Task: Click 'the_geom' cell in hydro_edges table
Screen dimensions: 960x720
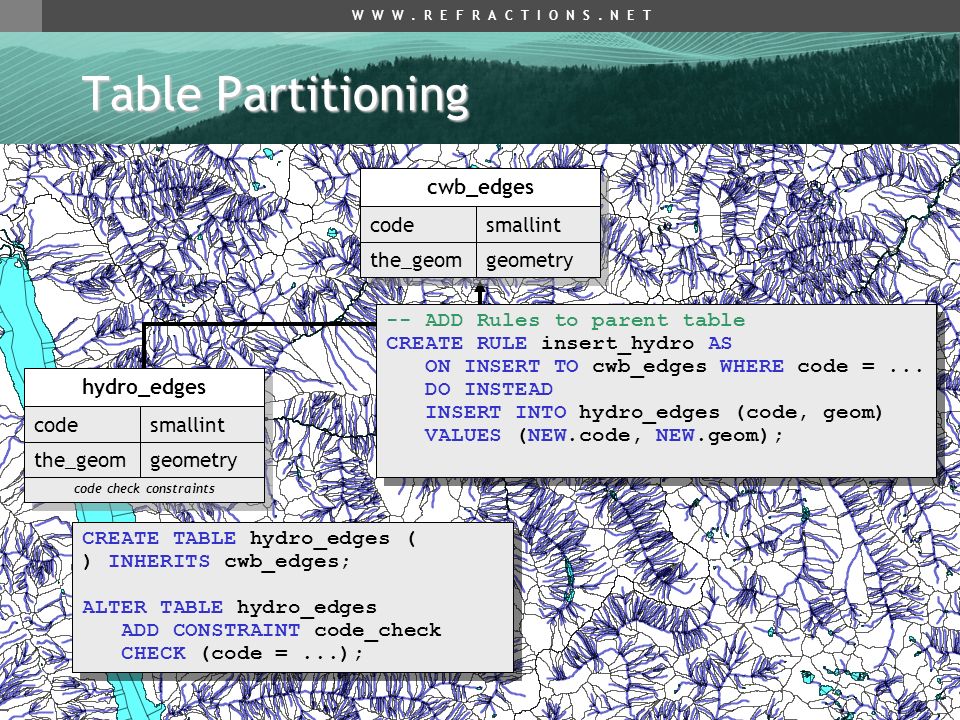Action: 82,460
